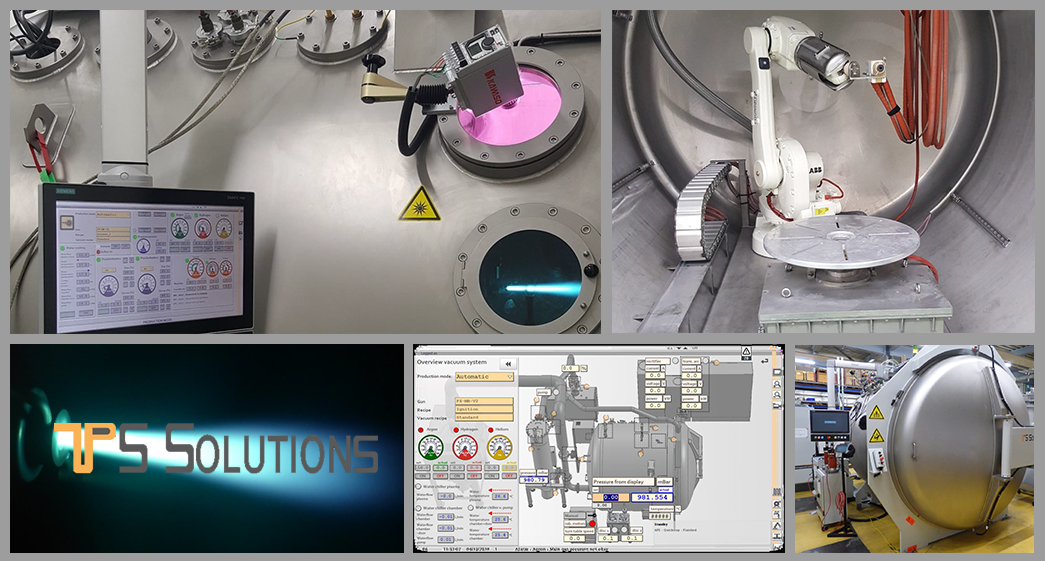
Task: Click the pressure setpoint input field
Action: tap(612, 496)
